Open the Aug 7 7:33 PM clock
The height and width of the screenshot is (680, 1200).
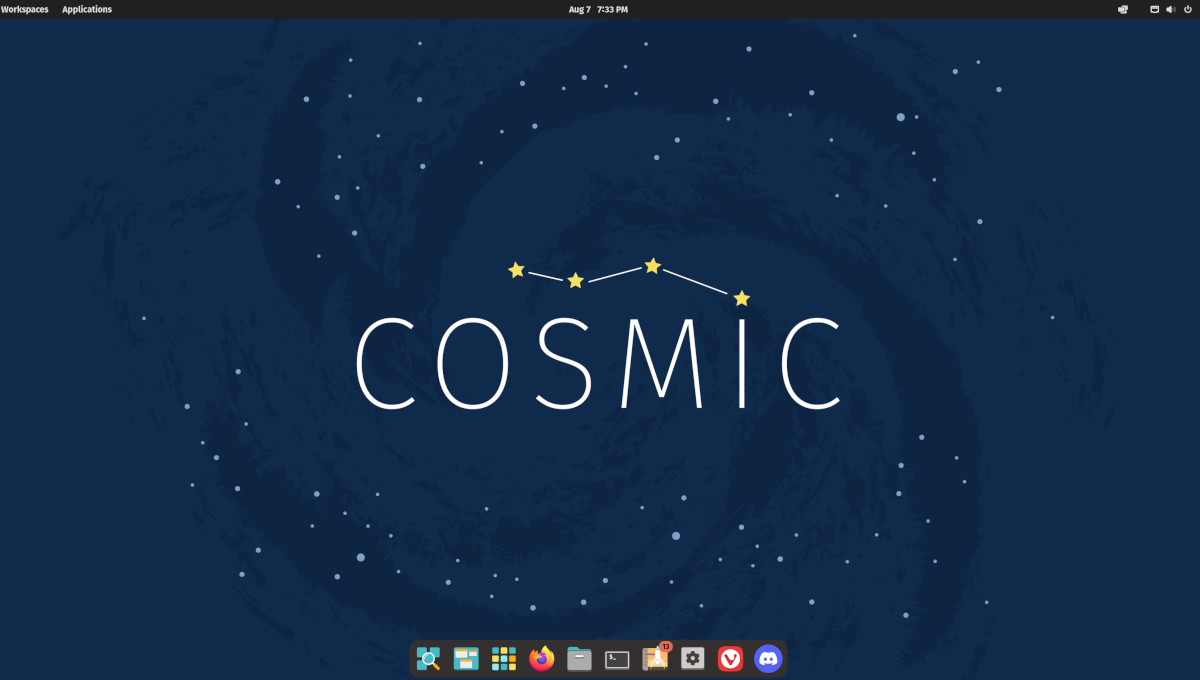(599, 9)
